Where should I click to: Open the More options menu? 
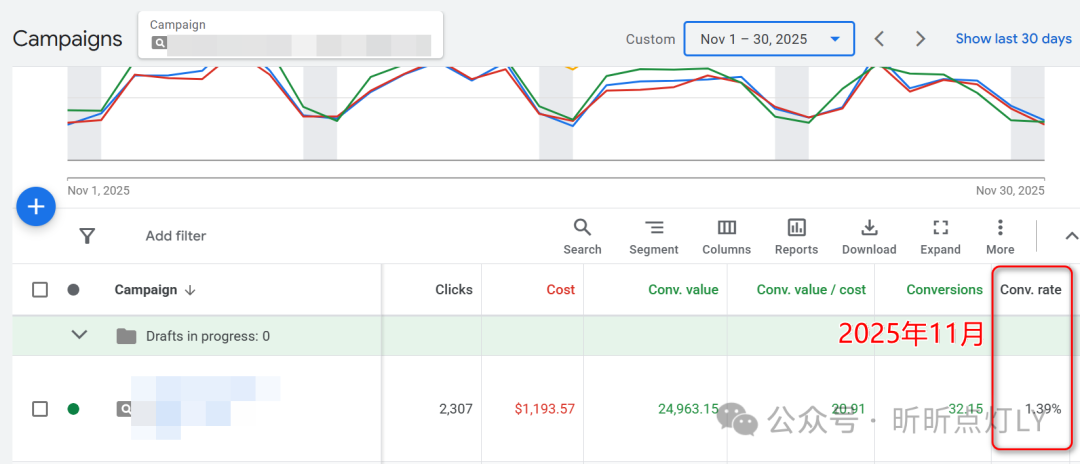pos(1000,227)
